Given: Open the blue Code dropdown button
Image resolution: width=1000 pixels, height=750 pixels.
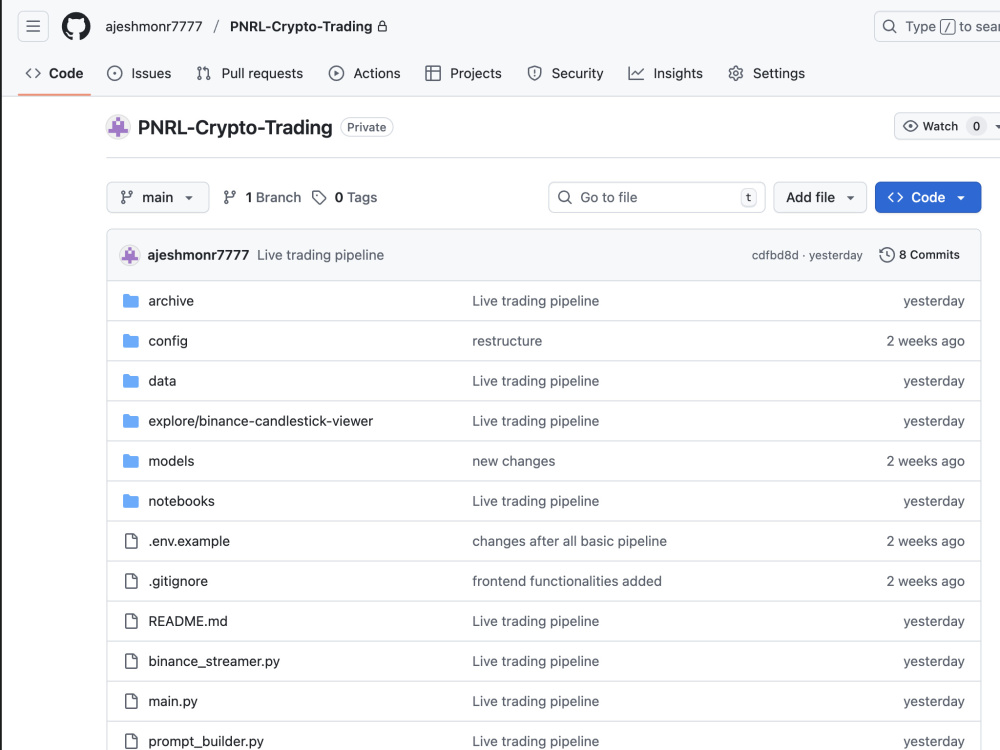Looking at the screenshot, I should 927,198.
